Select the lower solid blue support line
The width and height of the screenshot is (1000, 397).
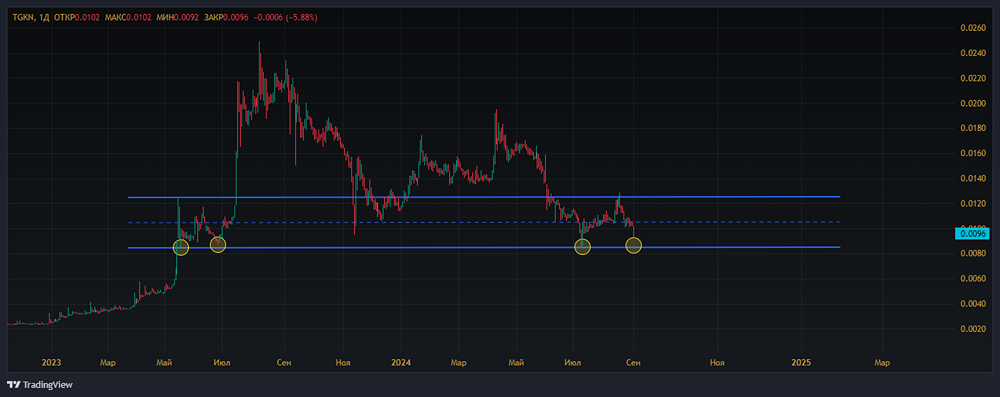[484, 247]
